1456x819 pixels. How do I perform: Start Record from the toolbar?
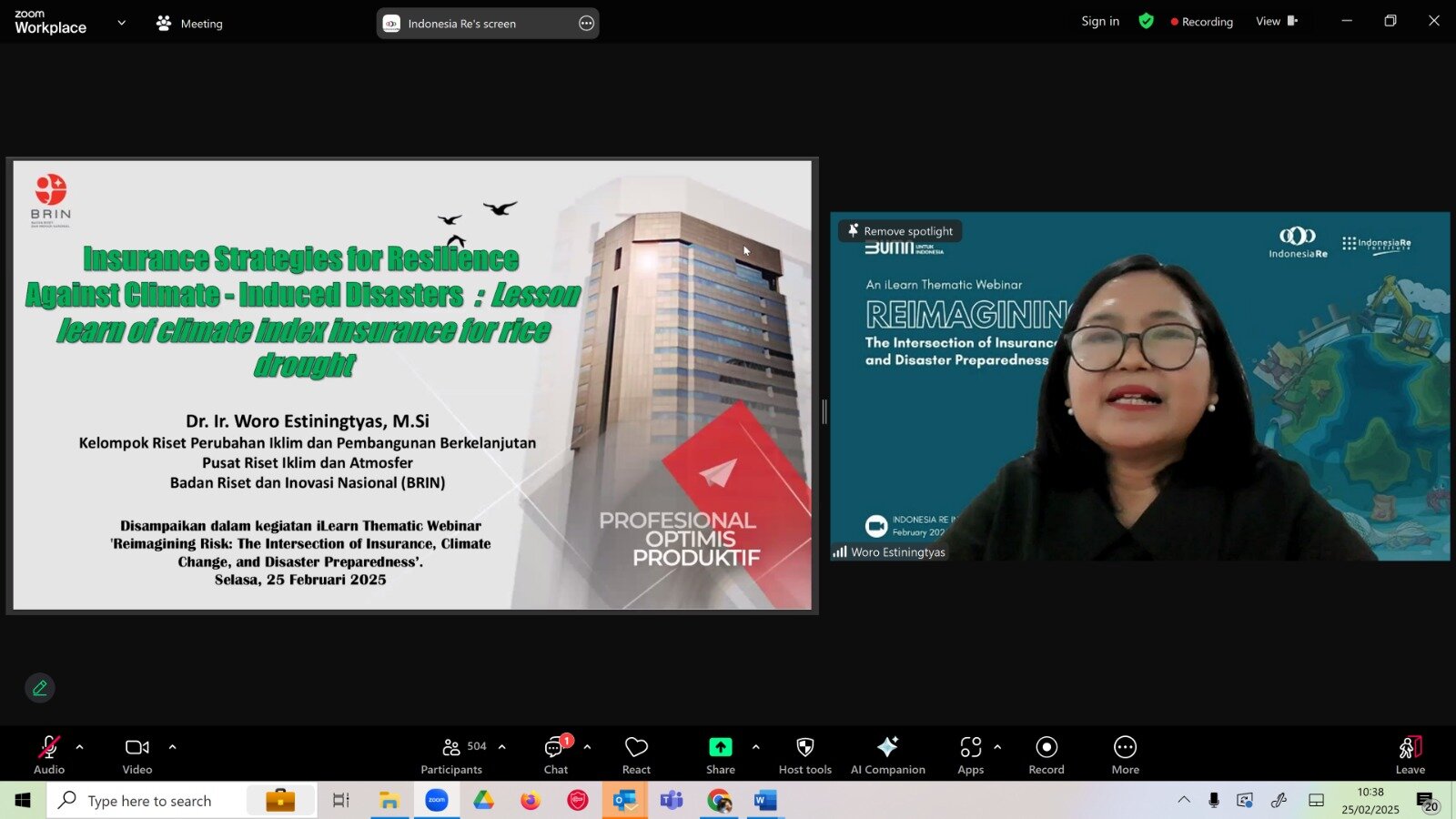tap(1046, 755)
